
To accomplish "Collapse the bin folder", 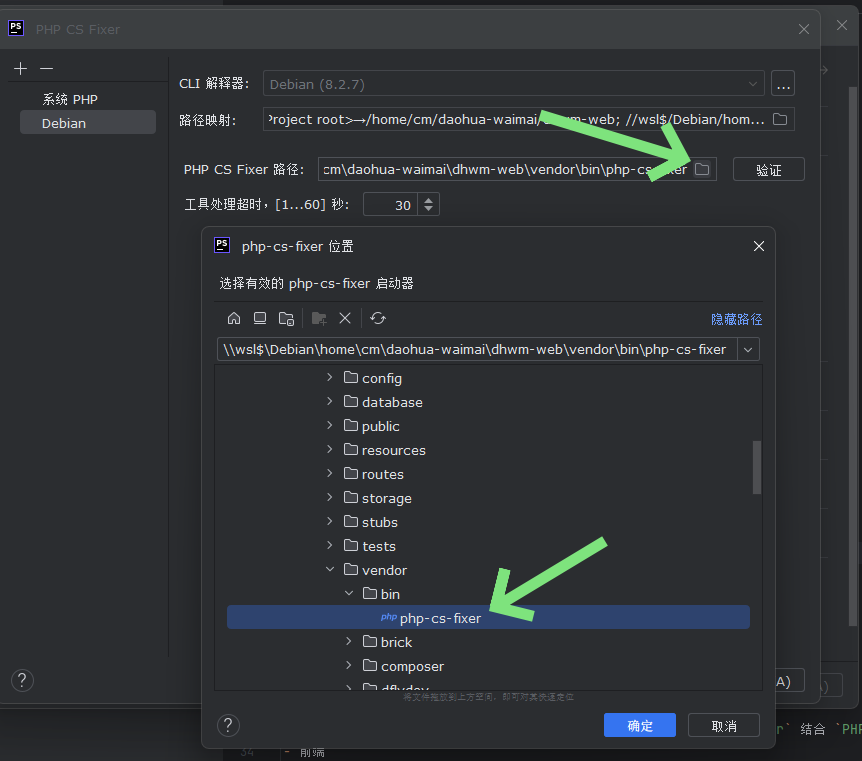I will [x=349, y=593].
